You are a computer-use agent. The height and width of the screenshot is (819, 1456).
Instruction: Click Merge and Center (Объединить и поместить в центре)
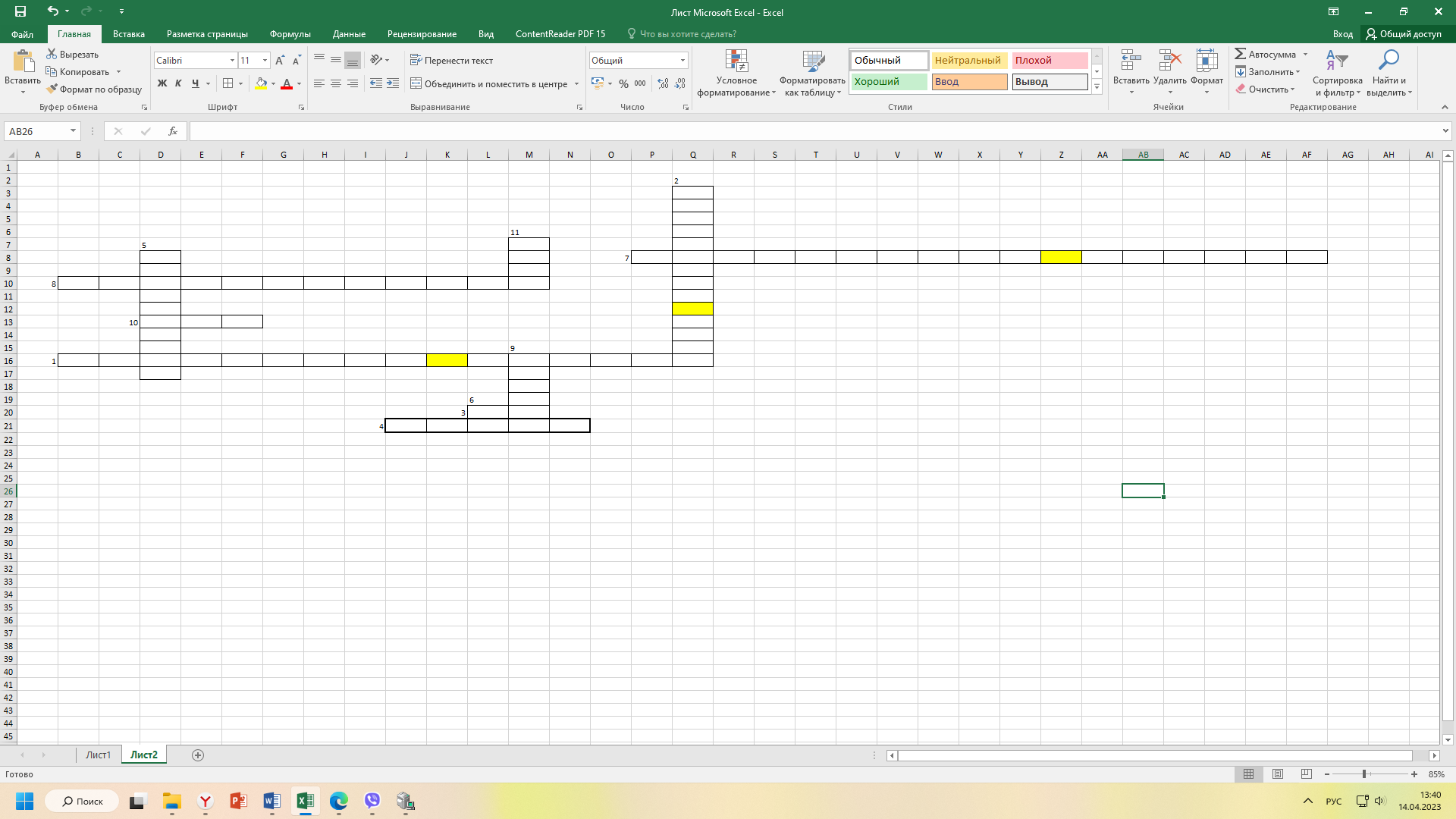click(x=489, y=83)
